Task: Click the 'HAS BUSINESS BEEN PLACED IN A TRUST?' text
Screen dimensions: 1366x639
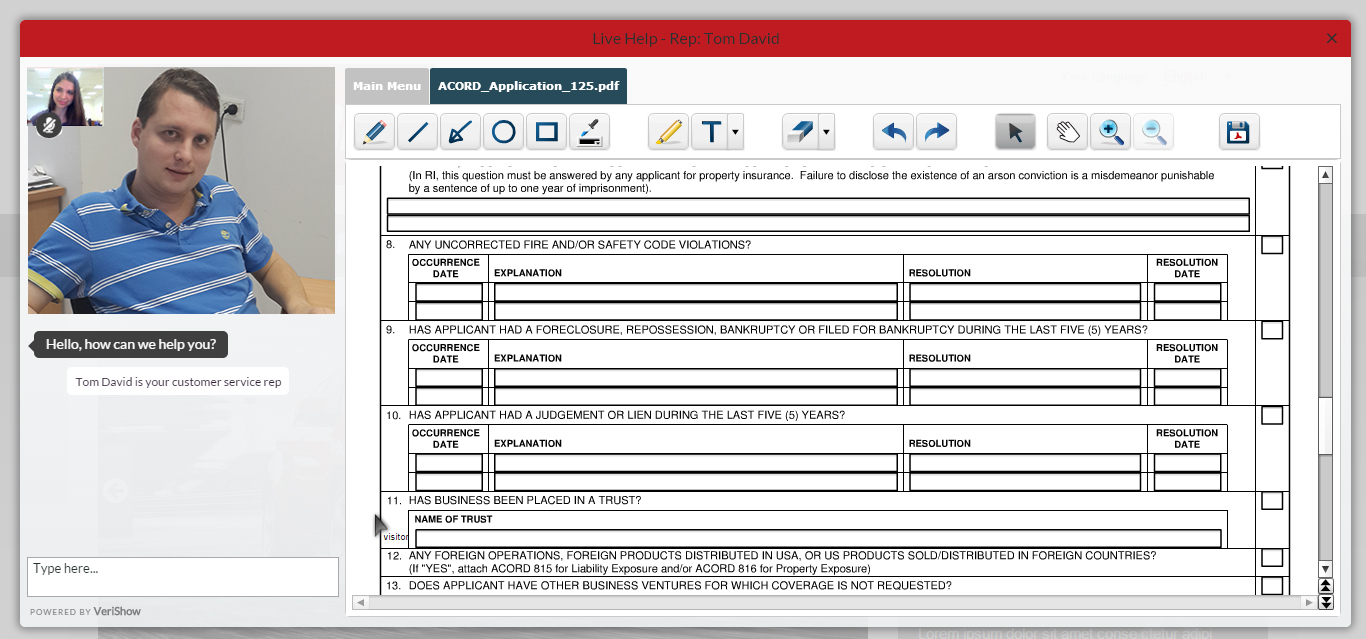Action: pyautogui.click(x=525, y=500)
